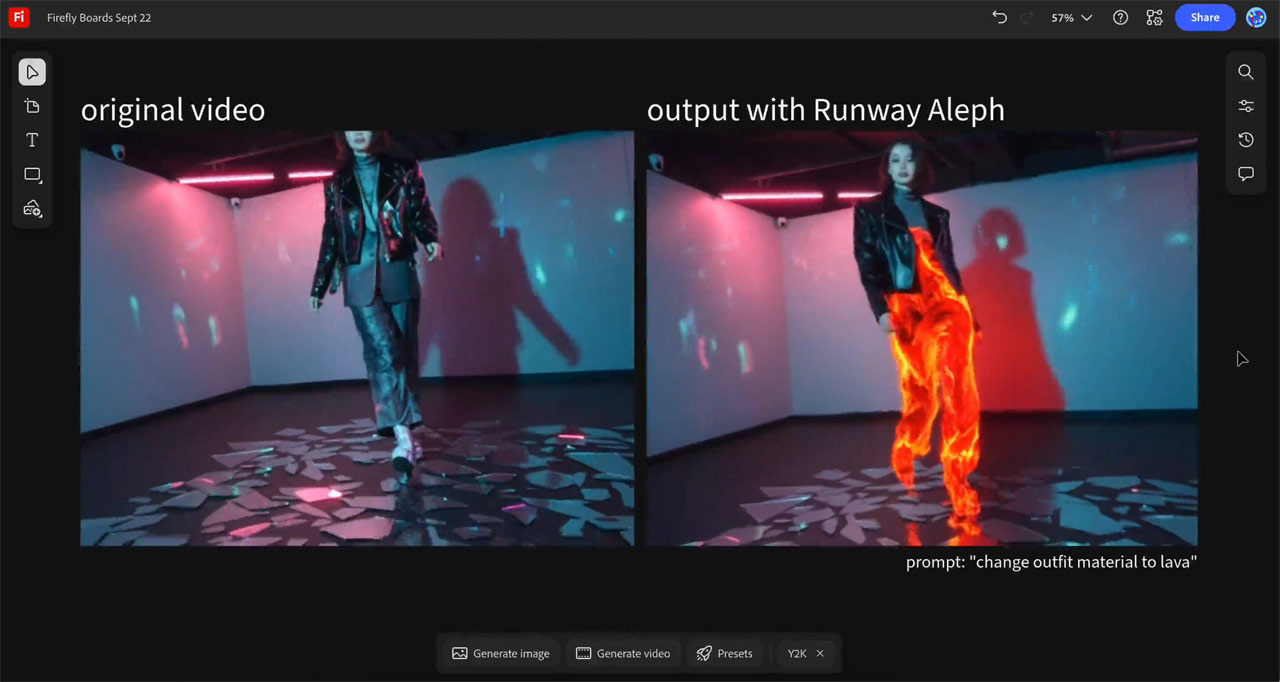The image size is (1280, 682).
Task: Click Generate video in bottom bar
Action: 623,653
